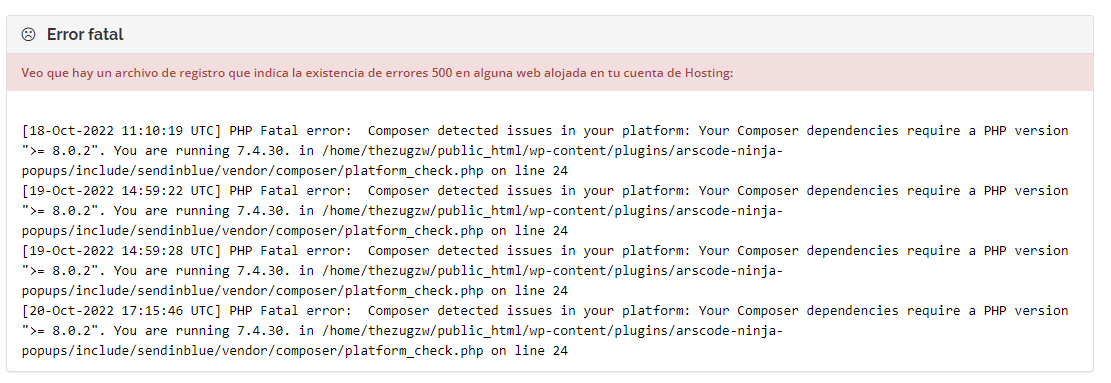Click the sad face icon in header

click(x=28, y=34)
